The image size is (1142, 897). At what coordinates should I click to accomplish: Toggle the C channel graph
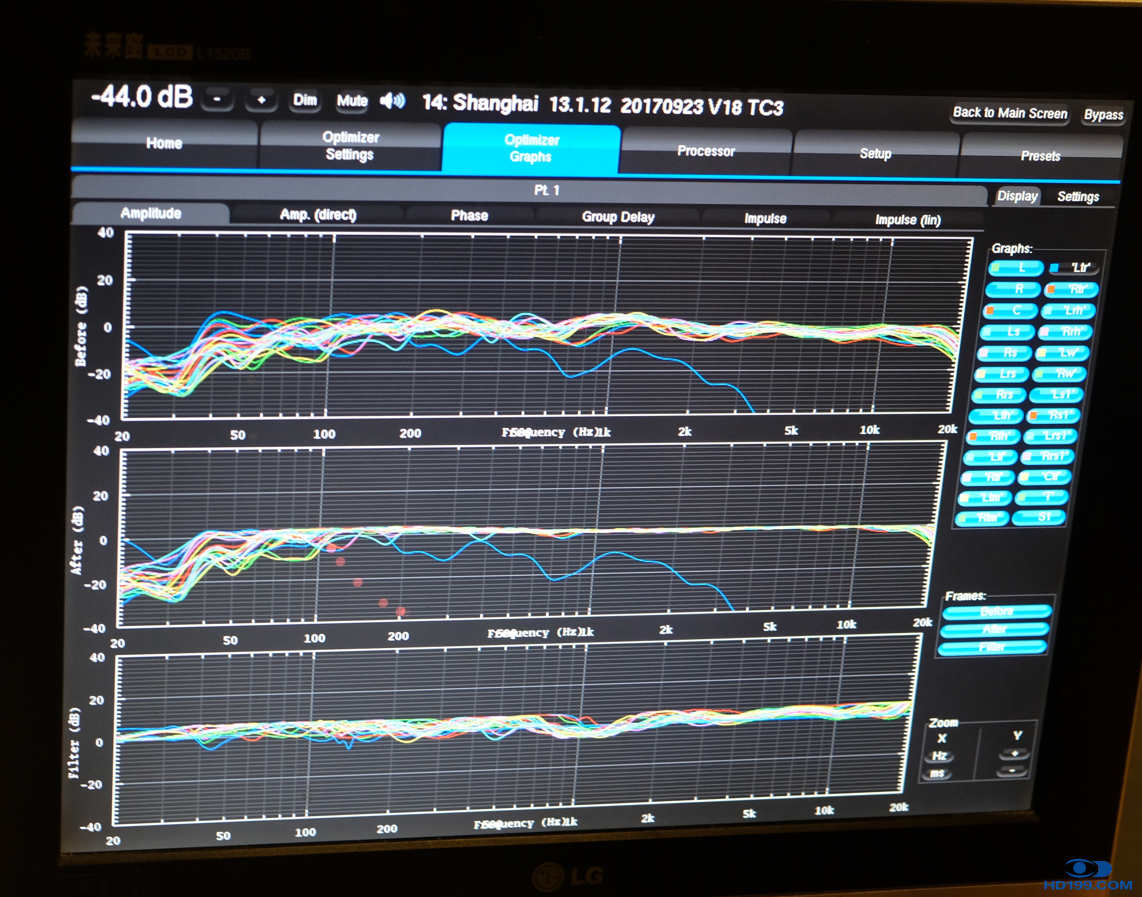1013,311
